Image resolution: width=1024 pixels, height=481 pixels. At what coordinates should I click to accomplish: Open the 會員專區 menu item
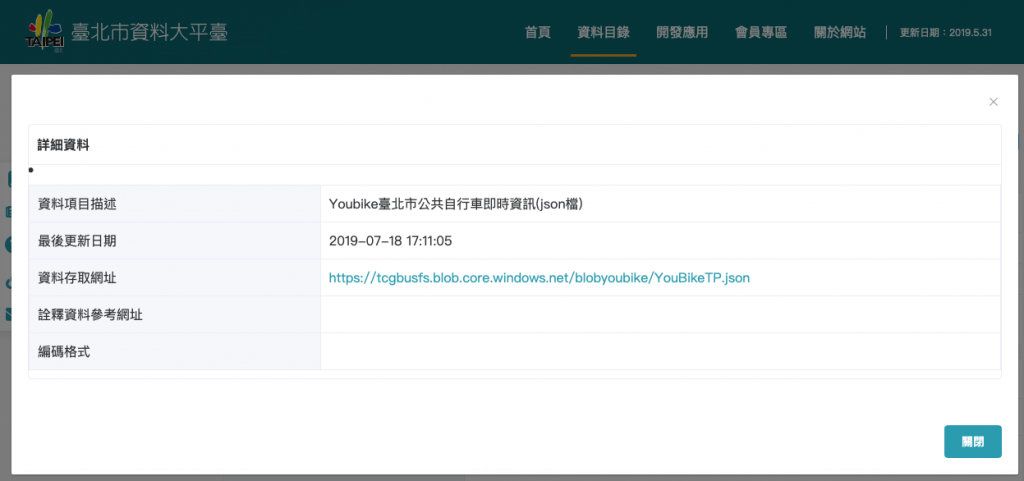761,33
